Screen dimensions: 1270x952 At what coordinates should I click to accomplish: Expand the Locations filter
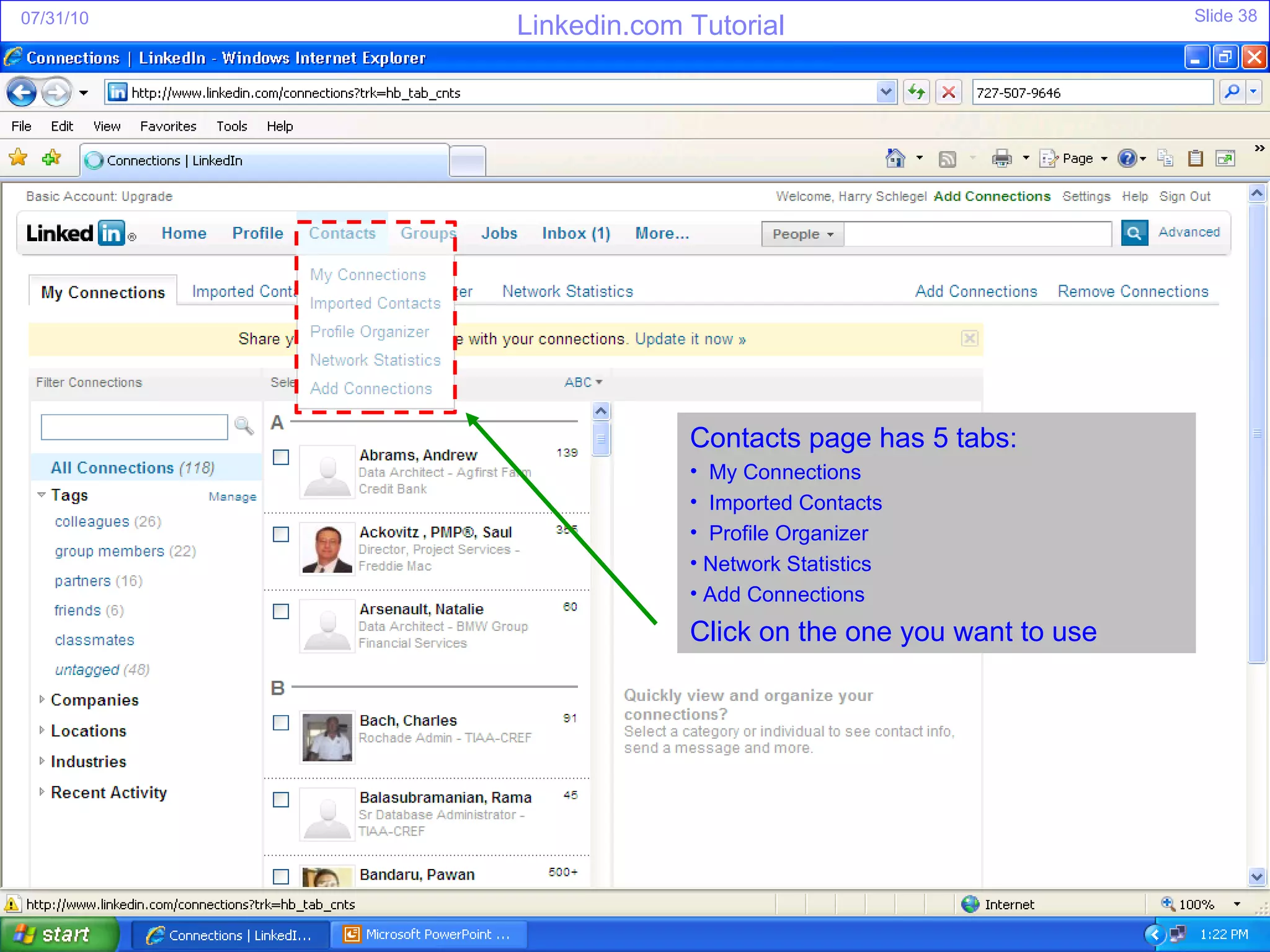(x=42, y=730)
